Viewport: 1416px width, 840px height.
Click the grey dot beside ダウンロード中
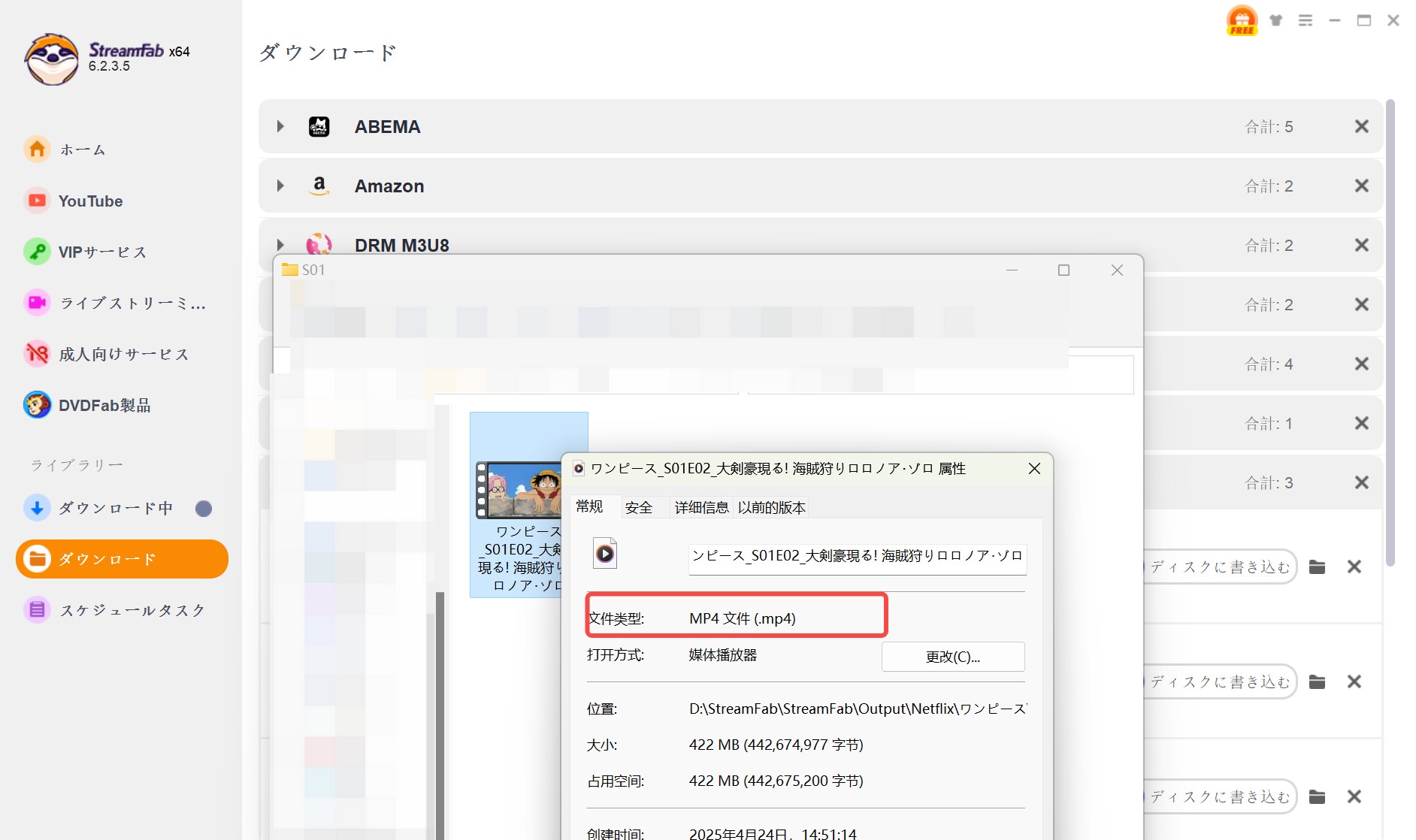coord(204,509)
